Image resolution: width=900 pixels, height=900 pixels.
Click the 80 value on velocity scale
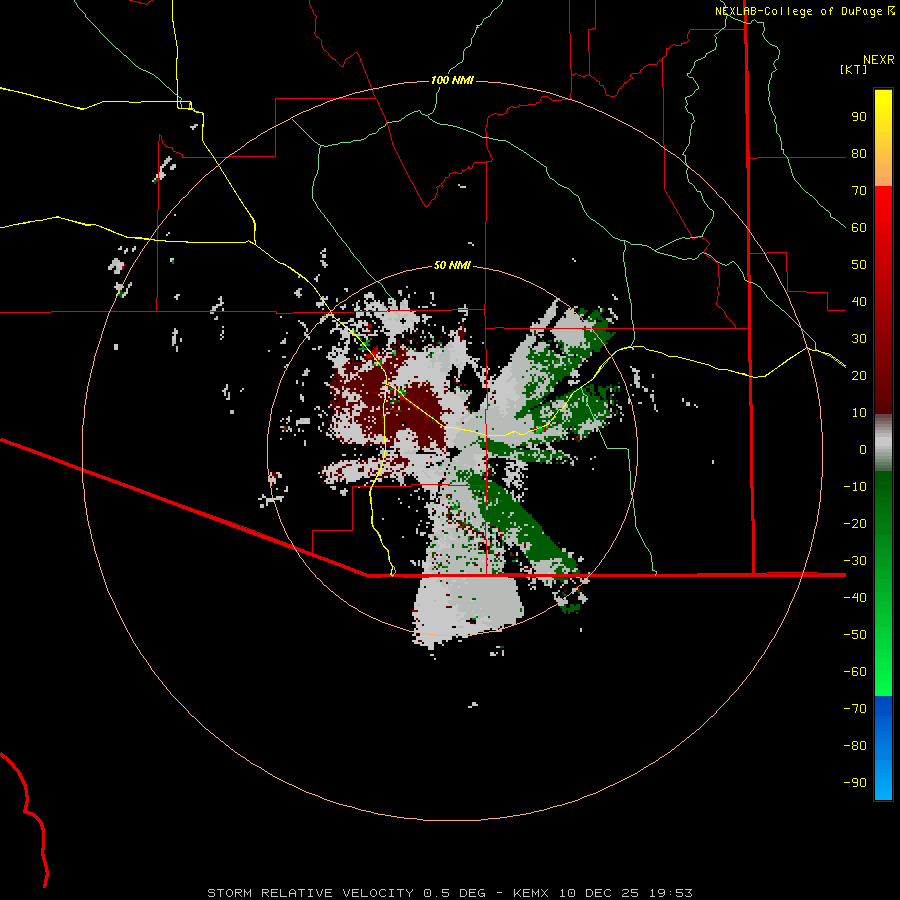[859, 154]
